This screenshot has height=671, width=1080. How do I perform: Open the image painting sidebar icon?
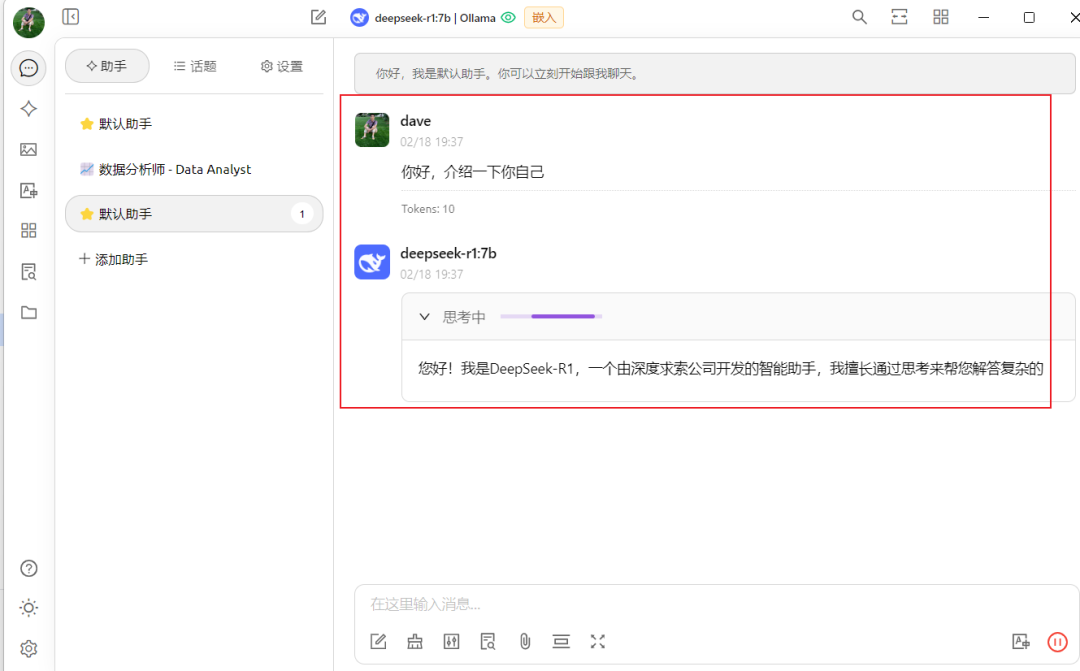28,149
